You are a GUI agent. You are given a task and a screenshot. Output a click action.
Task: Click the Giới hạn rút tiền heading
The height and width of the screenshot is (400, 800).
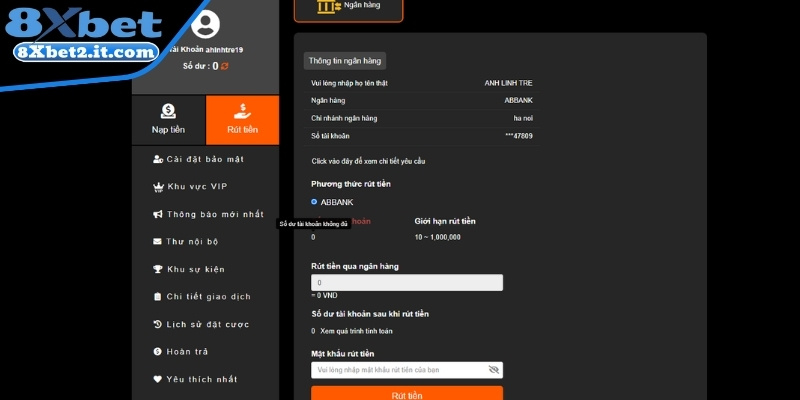(x=445, y=221)
